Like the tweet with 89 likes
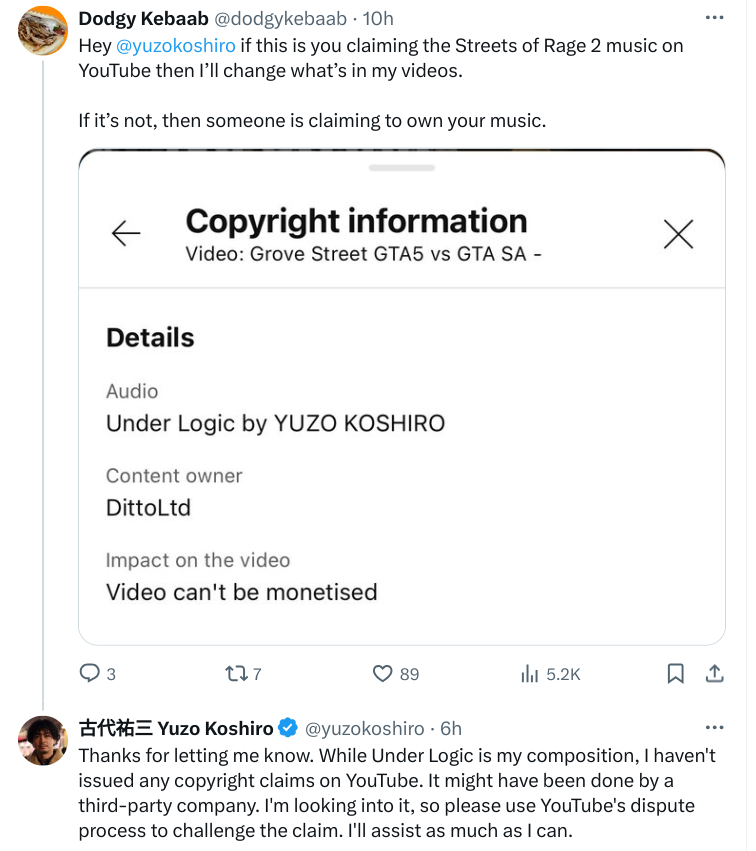Screen dimensions: 756x851 pos(383,674)
